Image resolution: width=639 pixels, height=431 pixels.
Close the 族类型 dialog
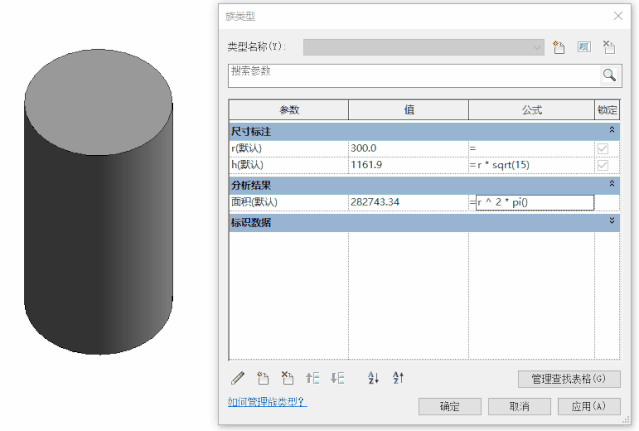click(618, 16)
